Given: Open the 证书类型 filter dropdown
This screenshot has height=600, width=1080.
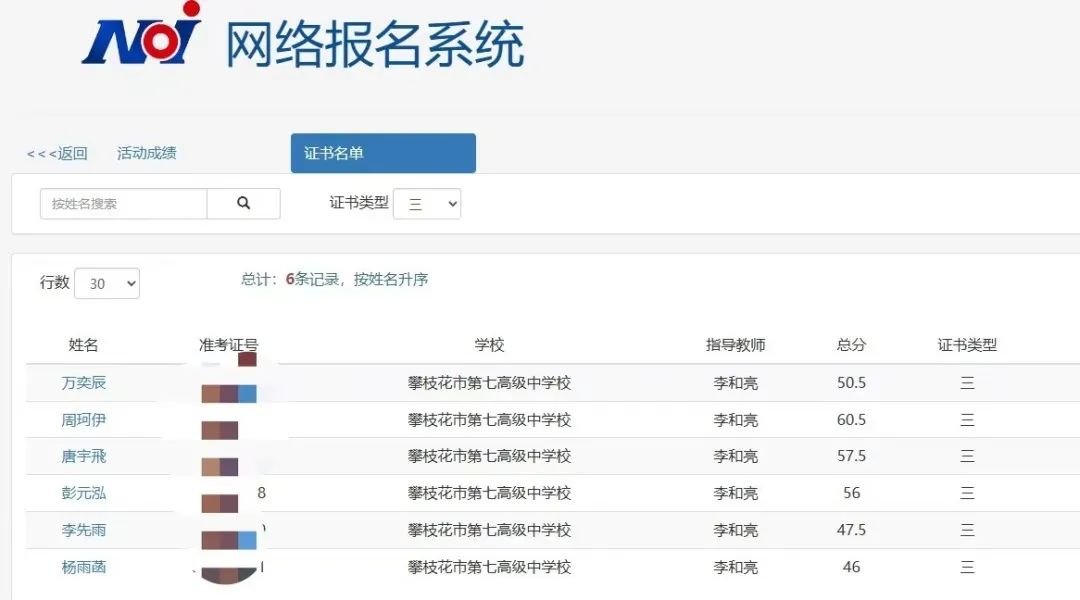Looking at the screenshot, I should pos(427,204).
